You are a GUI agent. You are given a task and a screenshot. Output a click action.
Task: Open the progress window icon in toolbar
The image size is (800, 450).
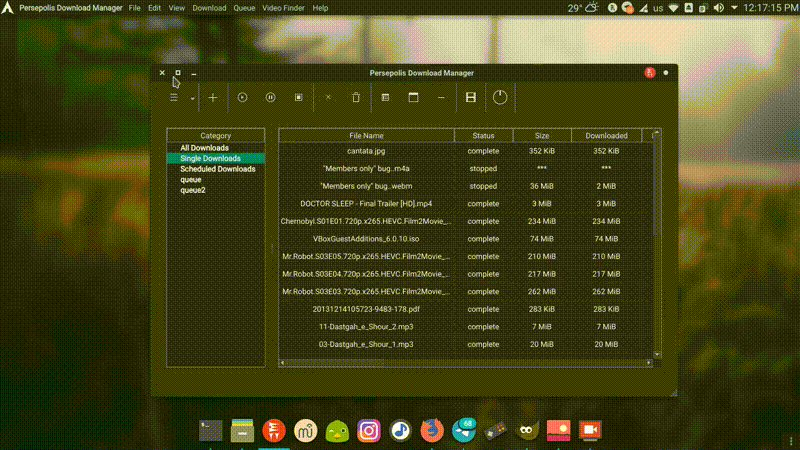coord(413,97)
